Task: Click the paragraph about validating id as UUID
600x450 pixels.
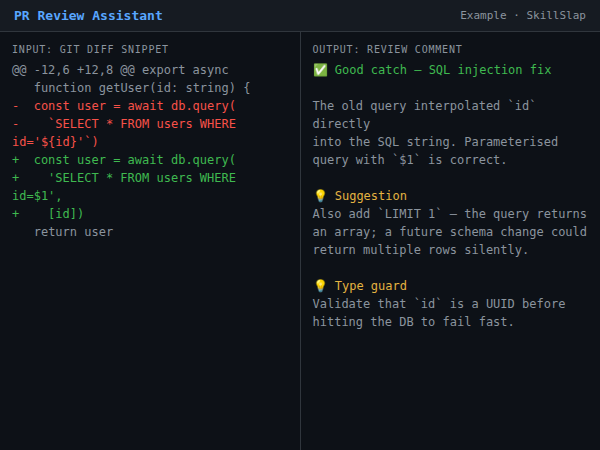Action: (x=439, y=313)
